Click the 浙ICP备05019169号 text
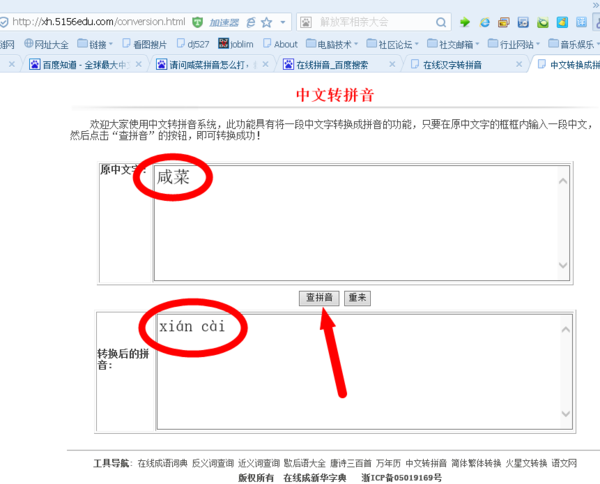The width and height of the screenshot is (600, 484). click(x=401, y=477)
